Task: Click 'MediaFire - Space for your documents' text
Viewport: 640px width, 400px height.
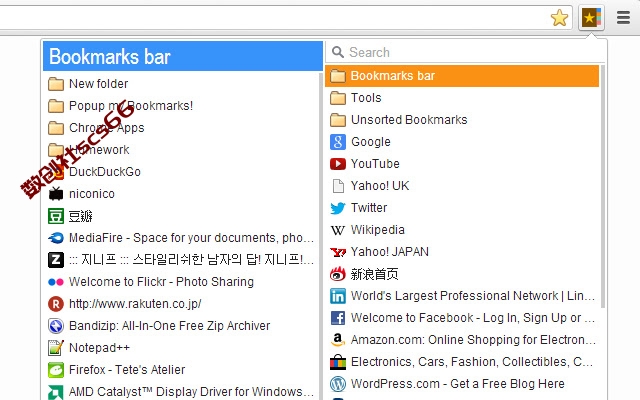Action: pyautogui.click(x=191, y=238)
